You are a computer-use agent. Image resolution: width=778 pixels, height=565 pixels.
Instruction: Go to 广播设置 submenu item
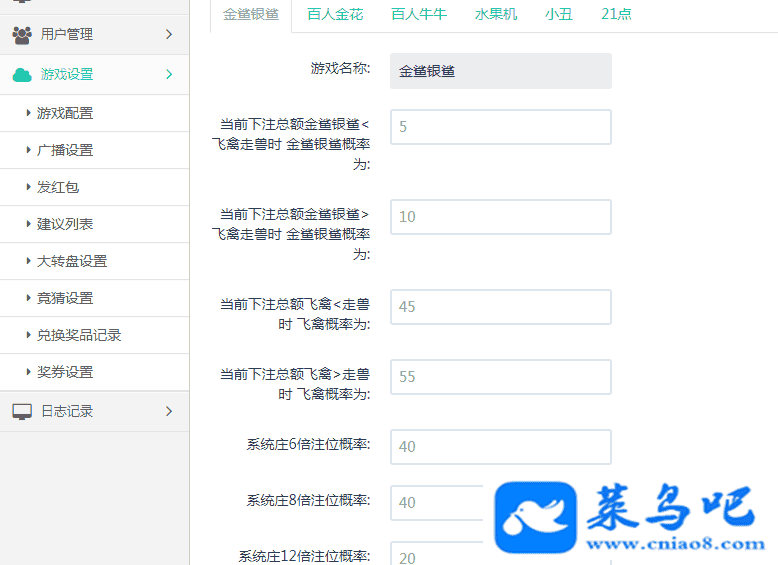pyautogui.click(x=65, y=150)
